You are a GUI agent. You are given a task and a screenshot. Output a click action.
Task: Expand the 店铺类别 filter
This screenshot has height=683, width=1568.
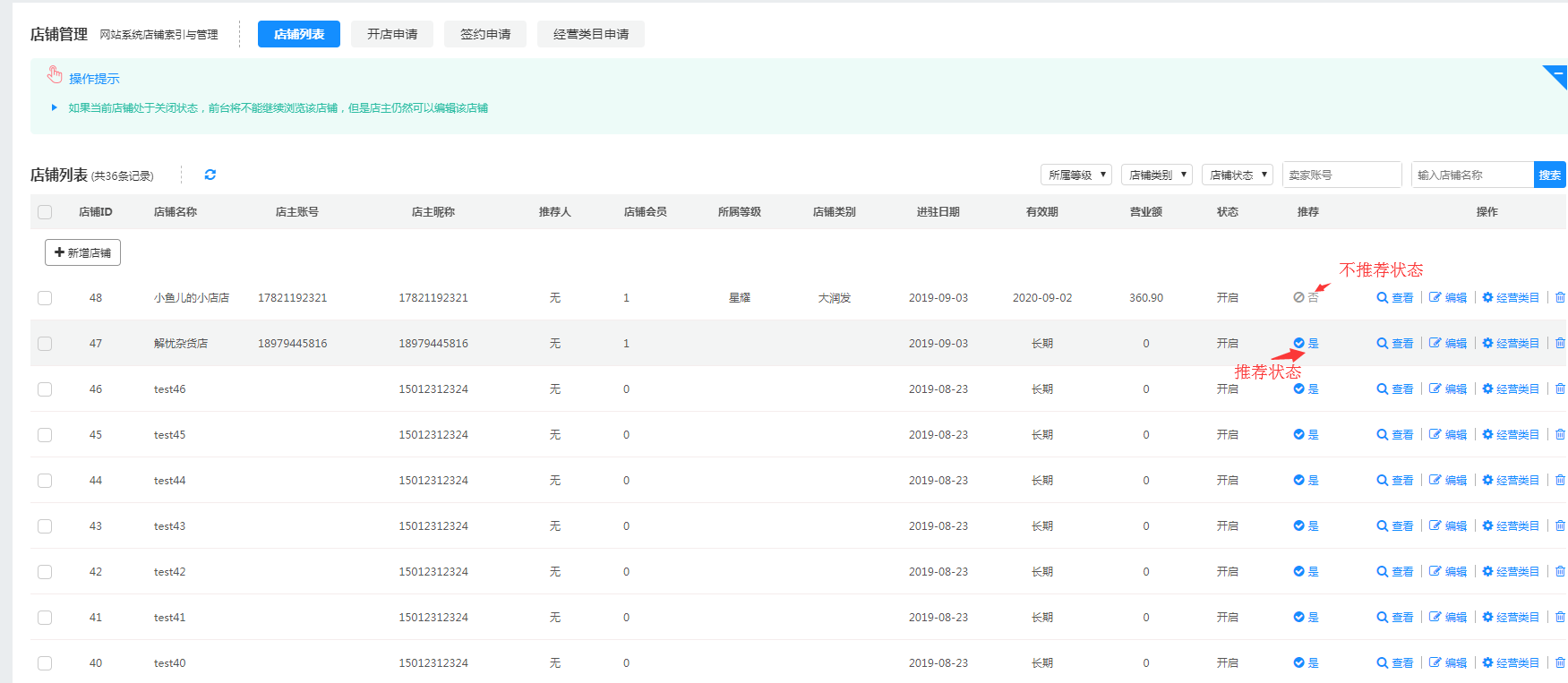[x=1156, y=175]
